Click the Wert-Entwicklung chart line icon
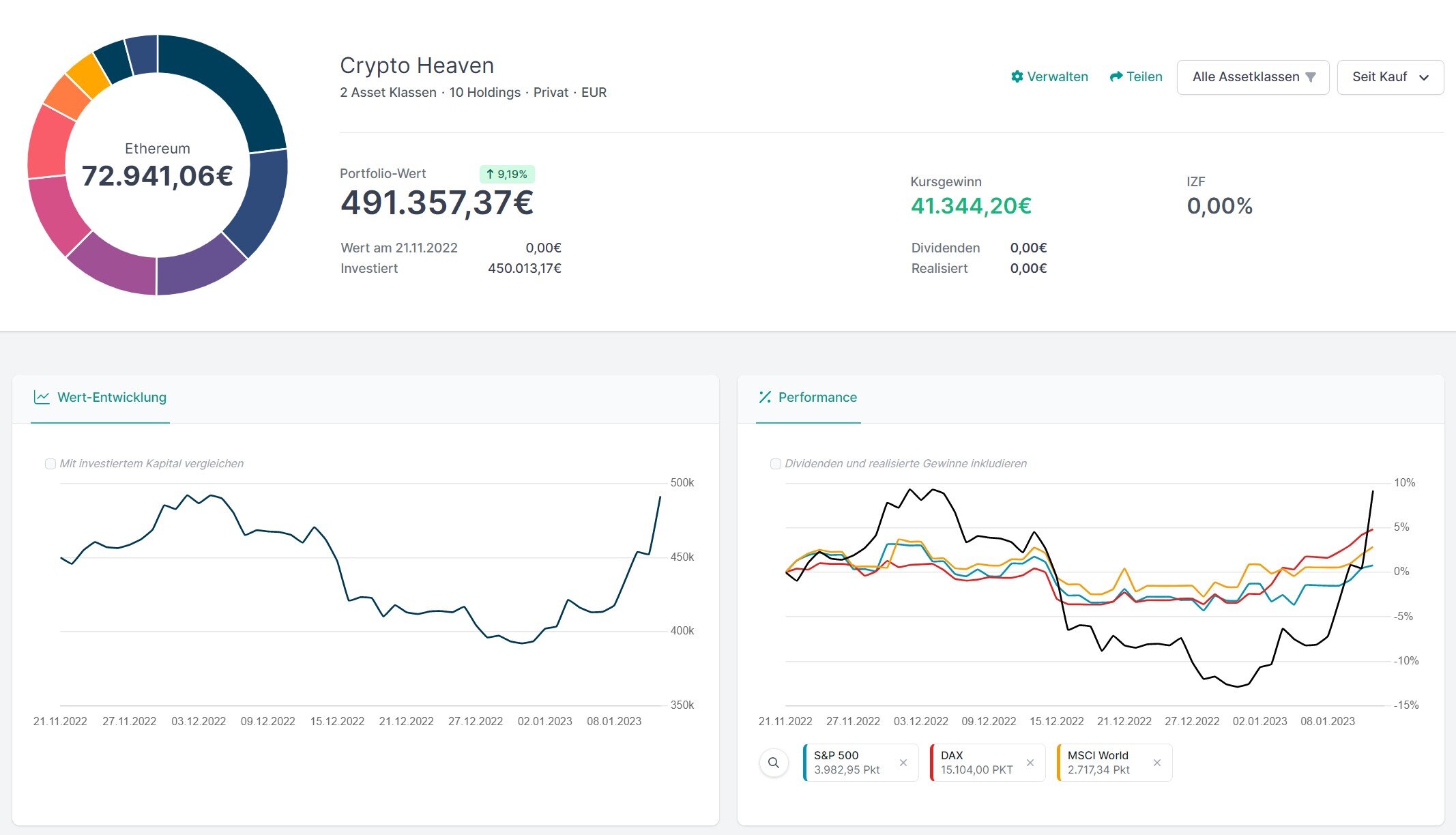Screen dimensions: 1456x835 pyautogui.click(x=42, y=397)
